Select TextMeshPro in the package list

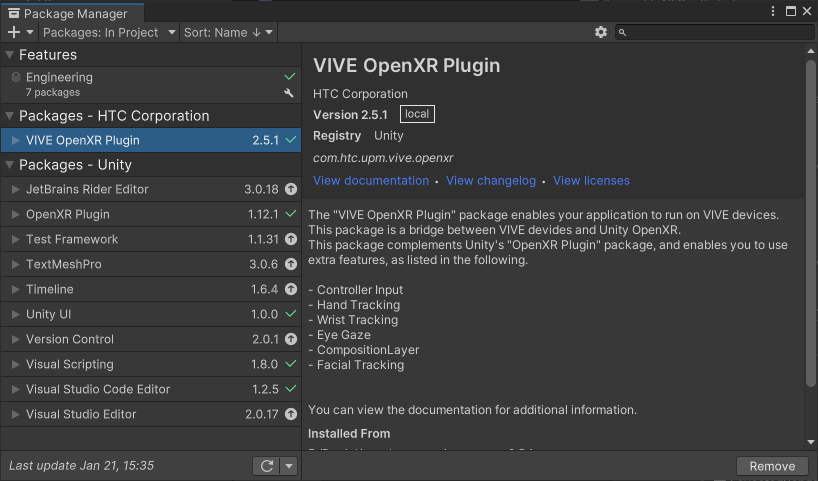(64, 264)
